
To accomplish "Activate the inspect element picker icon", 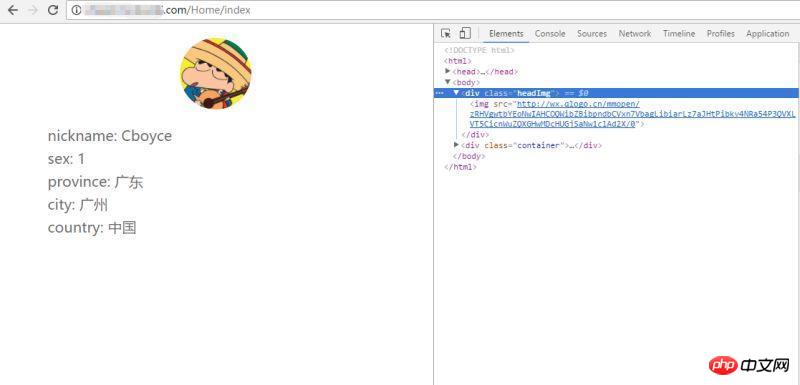I will point(446,34).
